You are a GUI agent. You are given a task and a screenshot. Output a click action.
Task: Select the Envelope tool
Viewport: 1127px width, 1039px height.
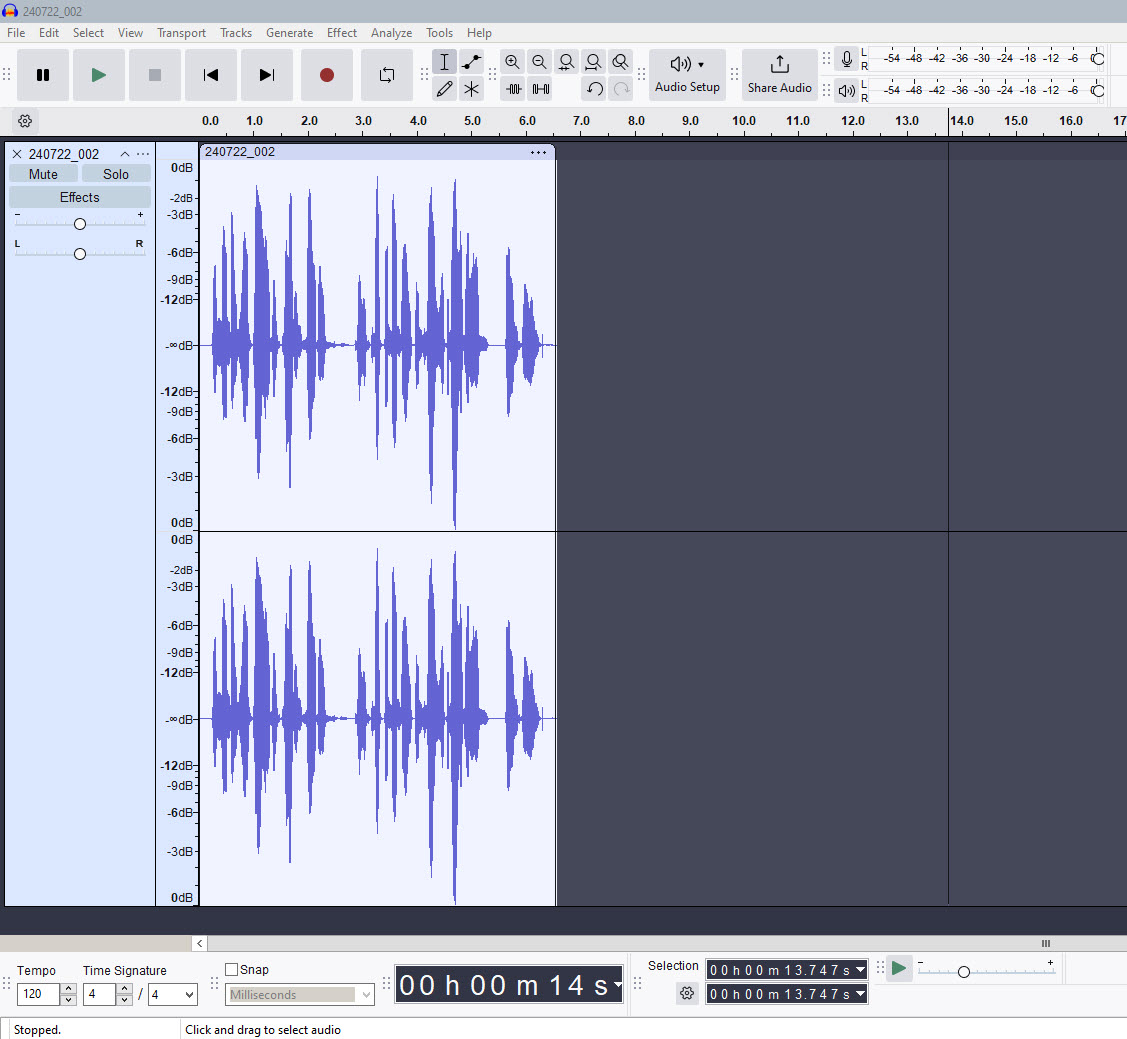click(x=471, y=62)
